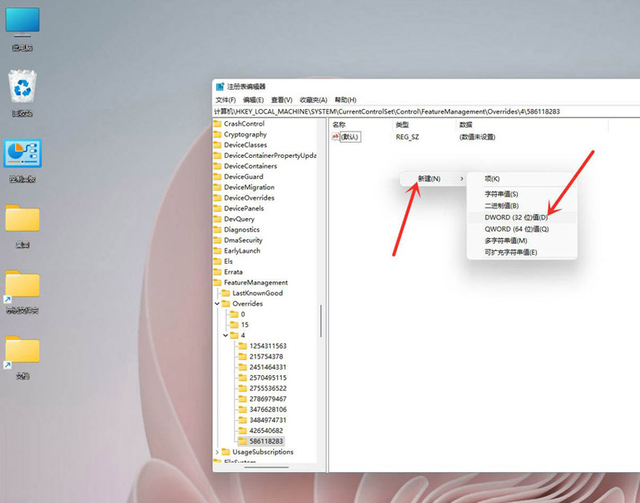The width and height of the screenshot is (640, 503).
Task: Click folder icon beside Errata key
Action: click(x=218, y=272)
